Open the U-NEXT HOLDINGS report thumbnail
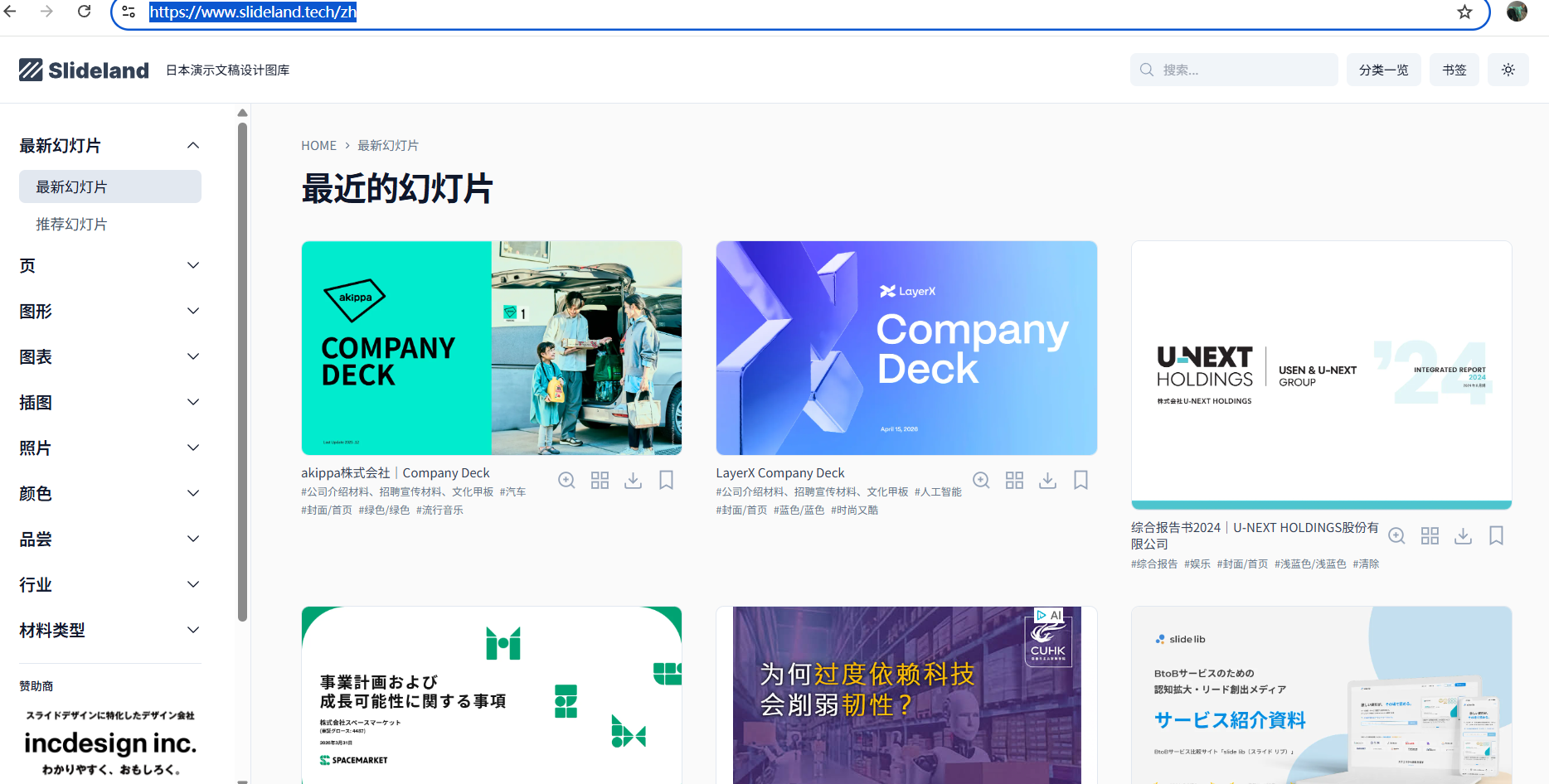The image size is (1549, 784). pos(1322,375)
